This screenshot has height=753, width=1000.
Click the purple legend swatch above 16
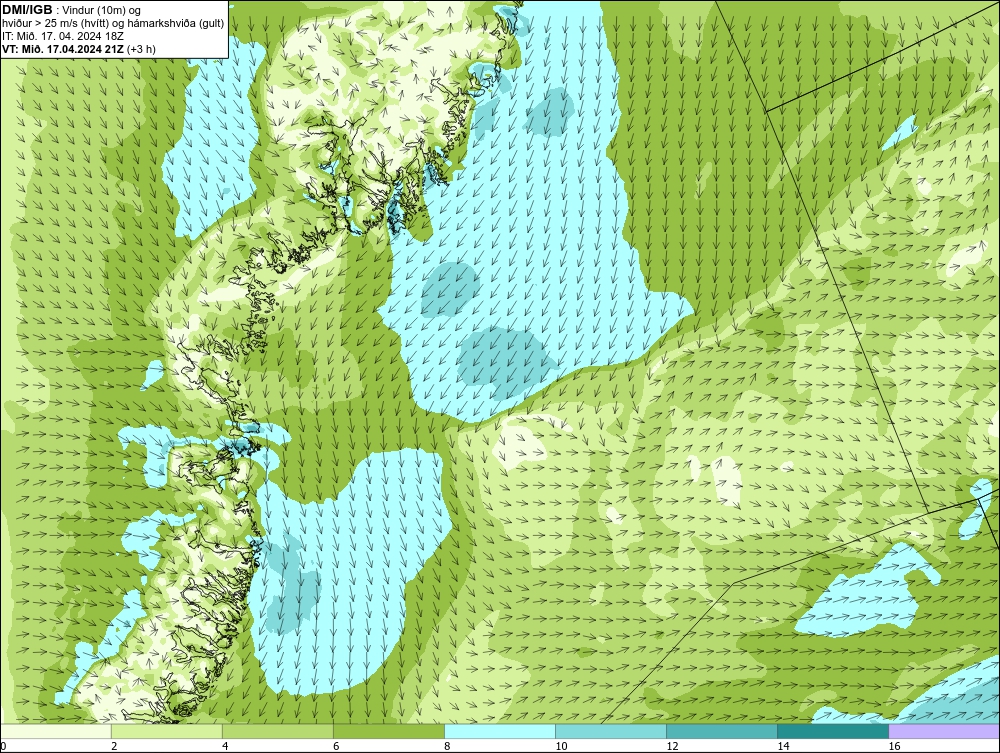944,731
